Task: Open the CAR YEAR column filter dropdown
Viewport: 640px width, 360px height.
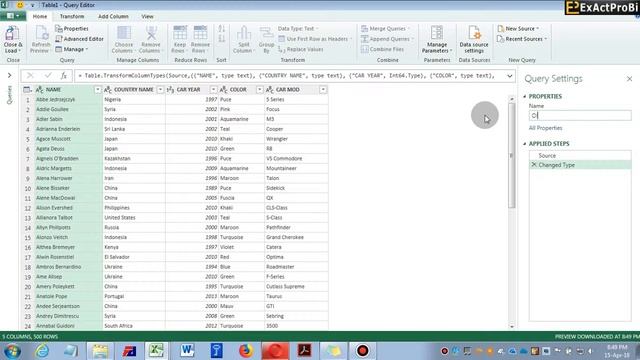Action: [213, 89]
